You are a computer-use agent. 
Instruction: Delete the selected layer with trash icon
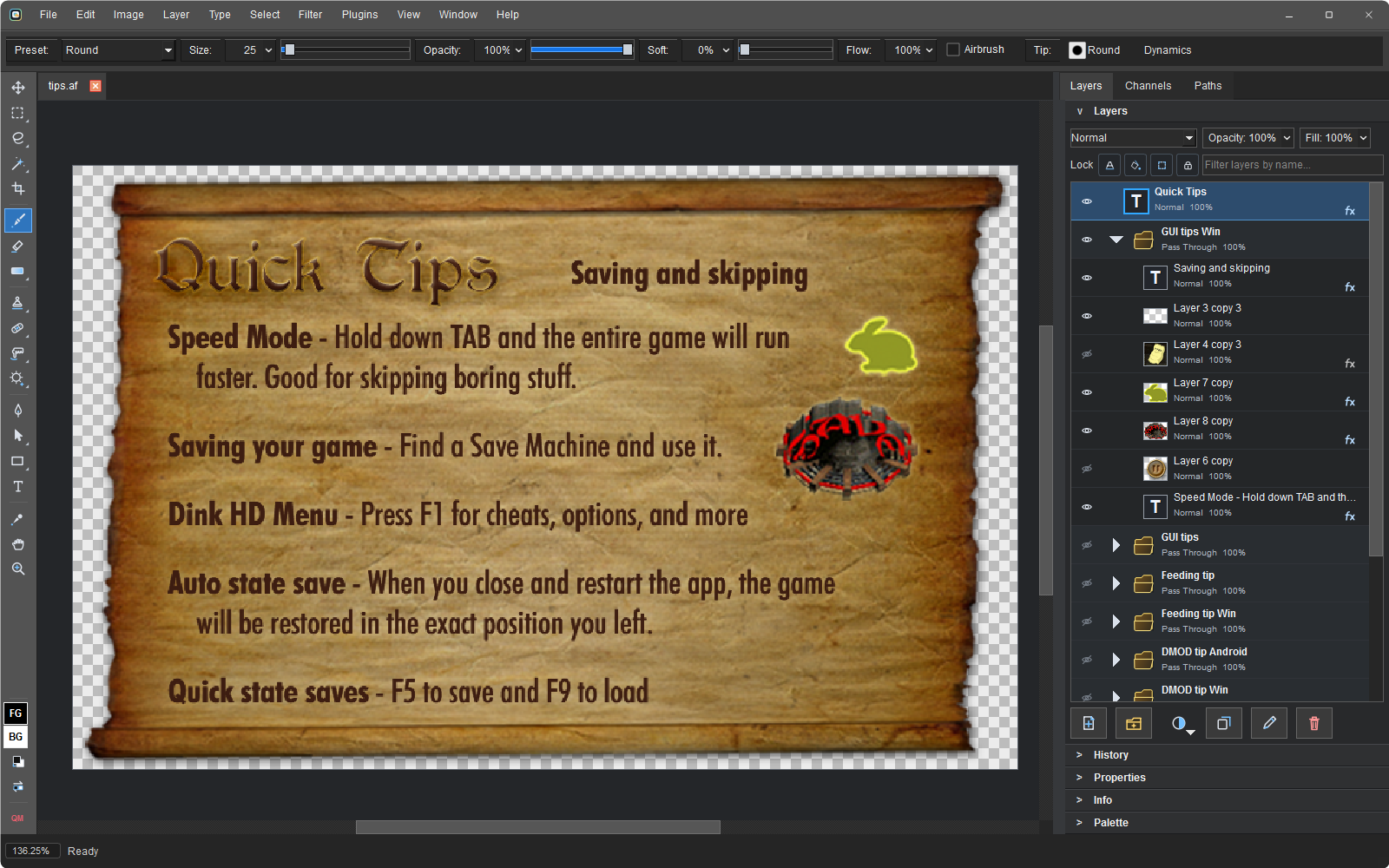click(x=1314, y=723)
